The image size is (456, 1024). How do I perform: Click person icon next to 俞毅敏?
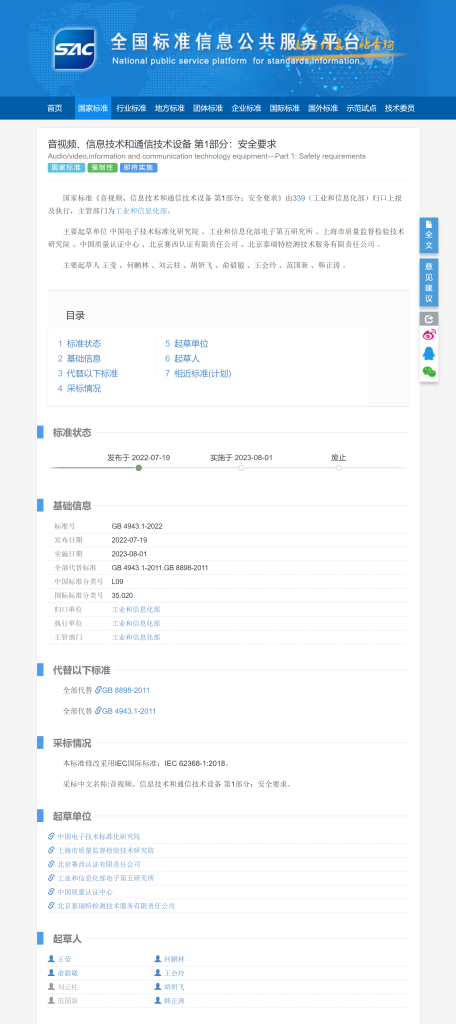tap(51, 972)
